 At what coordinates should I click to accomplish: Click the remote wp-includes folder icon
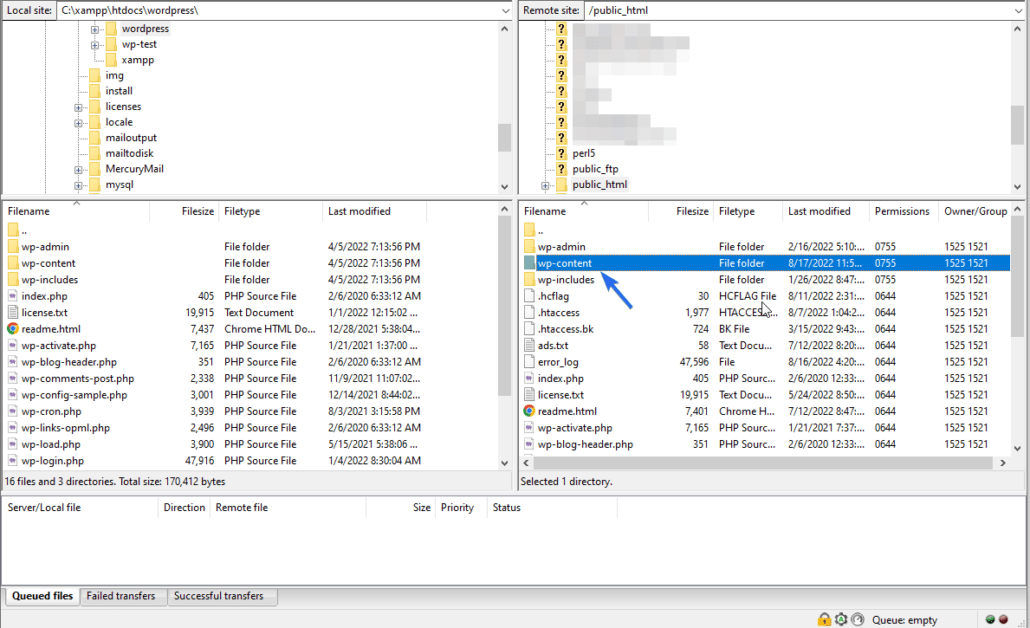pos(529,280)
